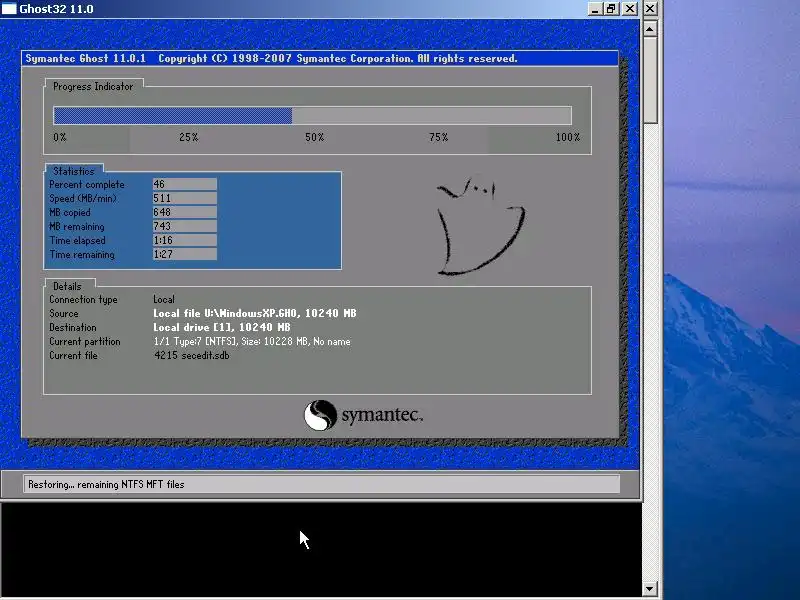Viewport: 800px width, 600px height.
Task: Click the Destination label in Details
Action: pyautogui.click(x=72, y=328)
